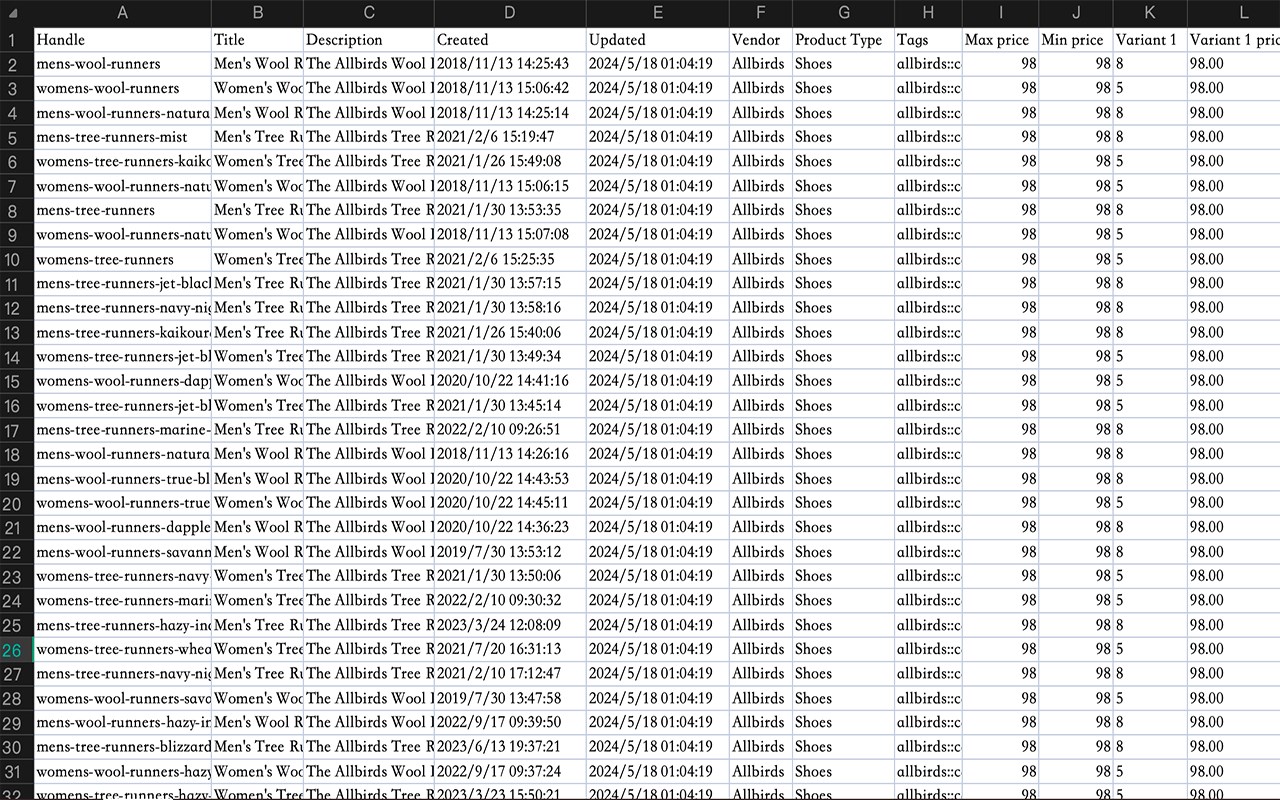
Task: Select created date '2020/10/22 14:41:16'
Action: 510,381
